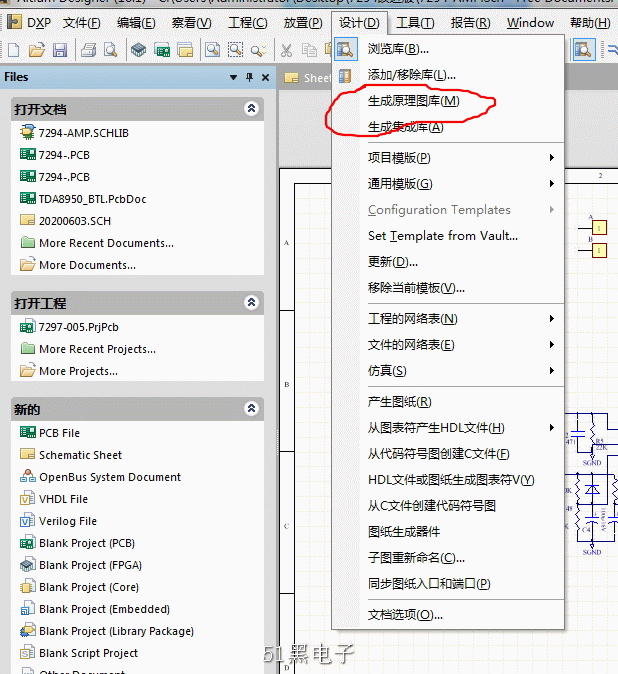Image resolution: width=618 pixels, height=674 pixels.
Task: Click the open project green board icon
Action: coord(162,50)
